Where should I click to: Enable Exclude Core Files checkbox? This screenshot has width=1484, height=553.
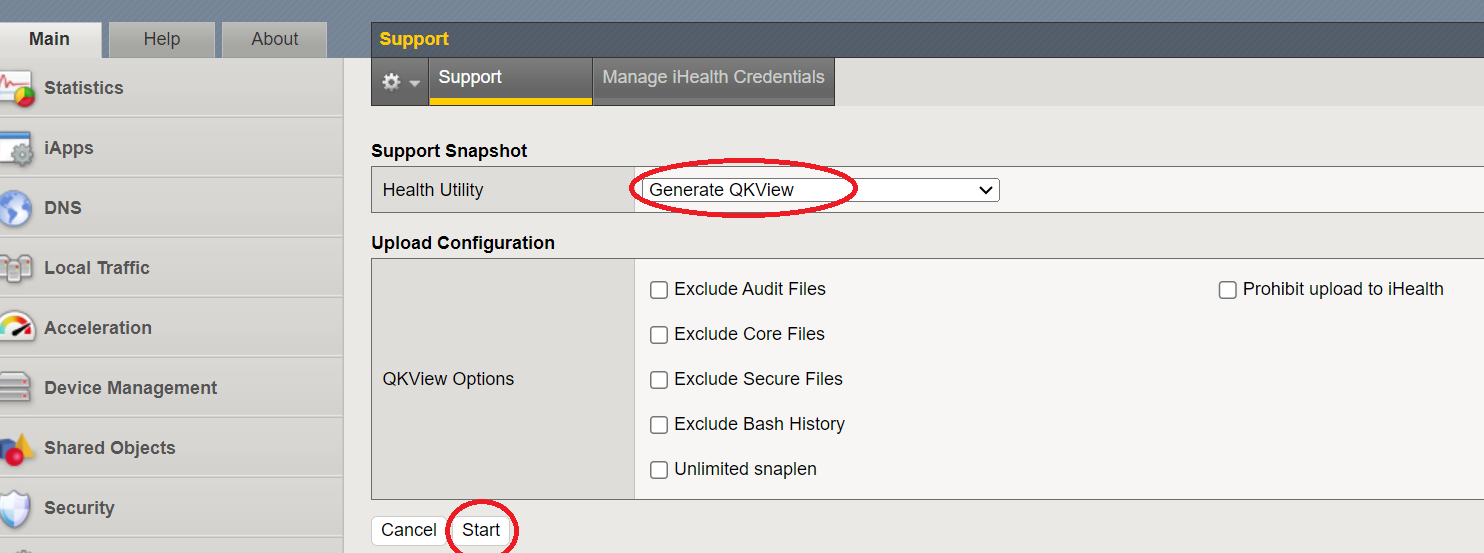[659, 335]
